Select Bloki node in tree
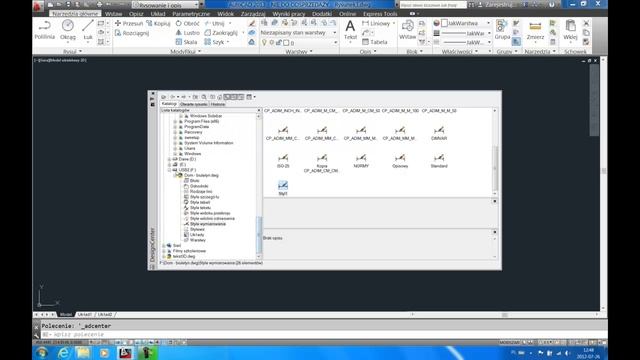This screenshot has width=640, height=360. [194, 181]
